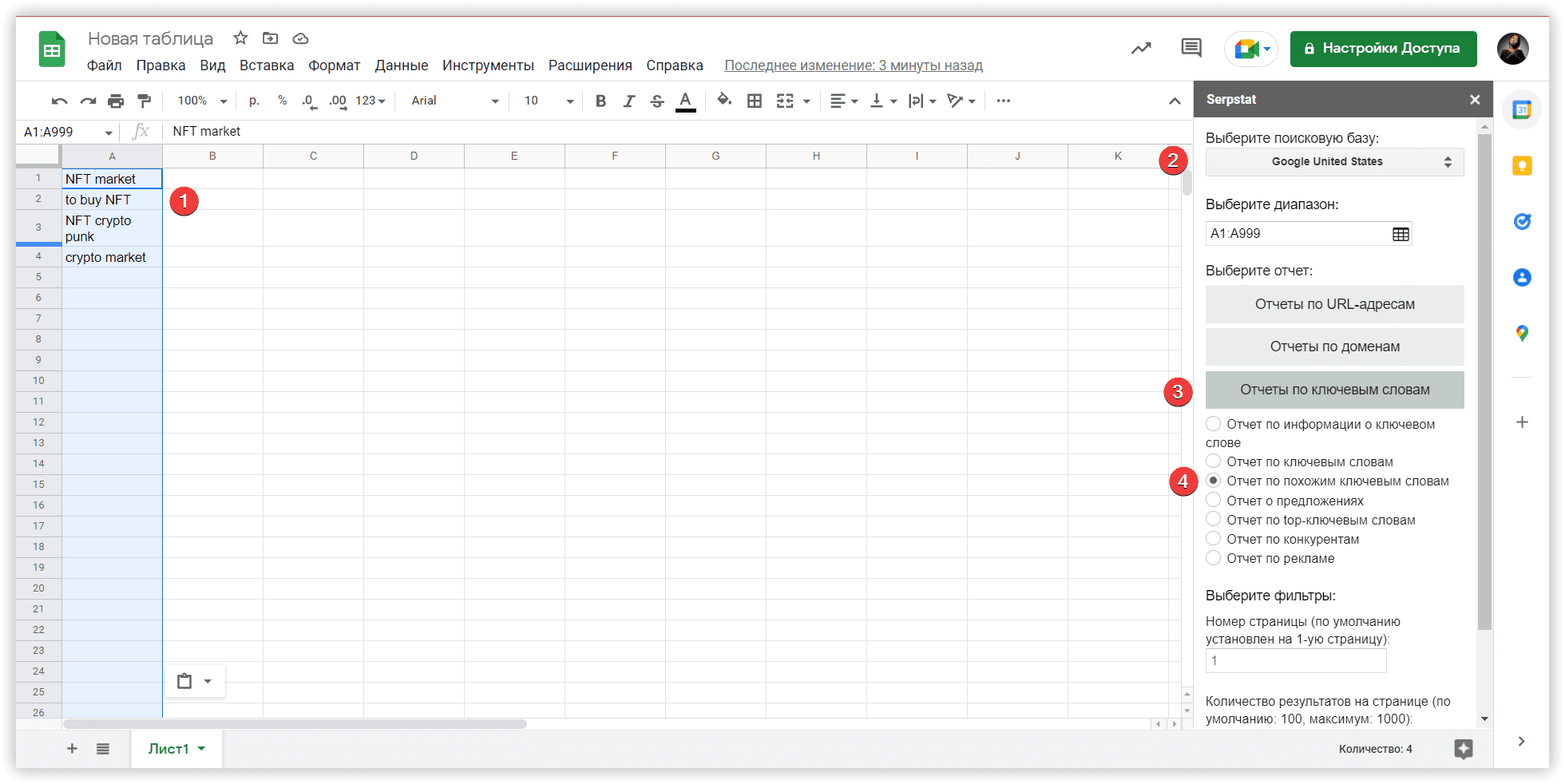Screen dimensions: 1565x784
Task: Open the 100% zoom dropdown
Action: click(202, 101)
